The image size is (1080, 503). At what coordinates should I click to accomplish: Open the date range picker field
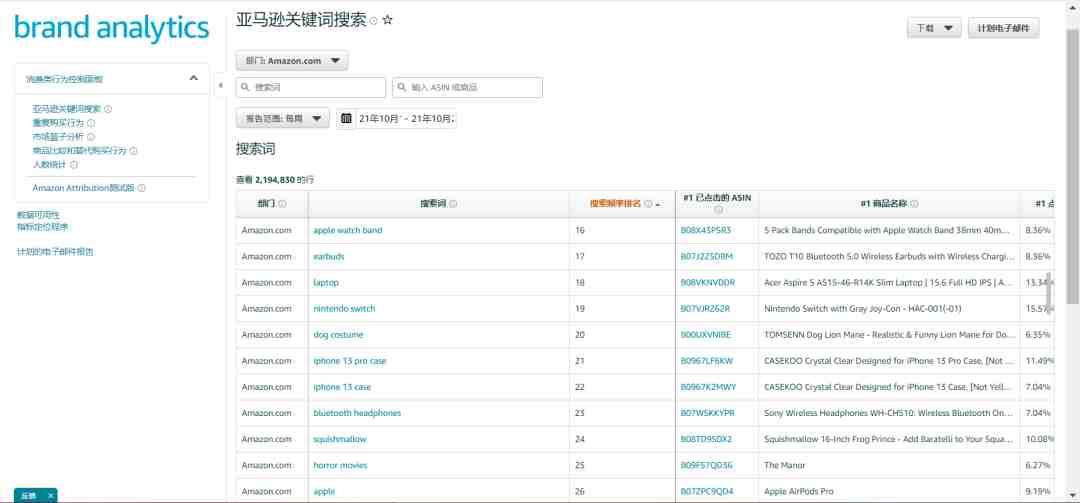(x=397, y=119)
